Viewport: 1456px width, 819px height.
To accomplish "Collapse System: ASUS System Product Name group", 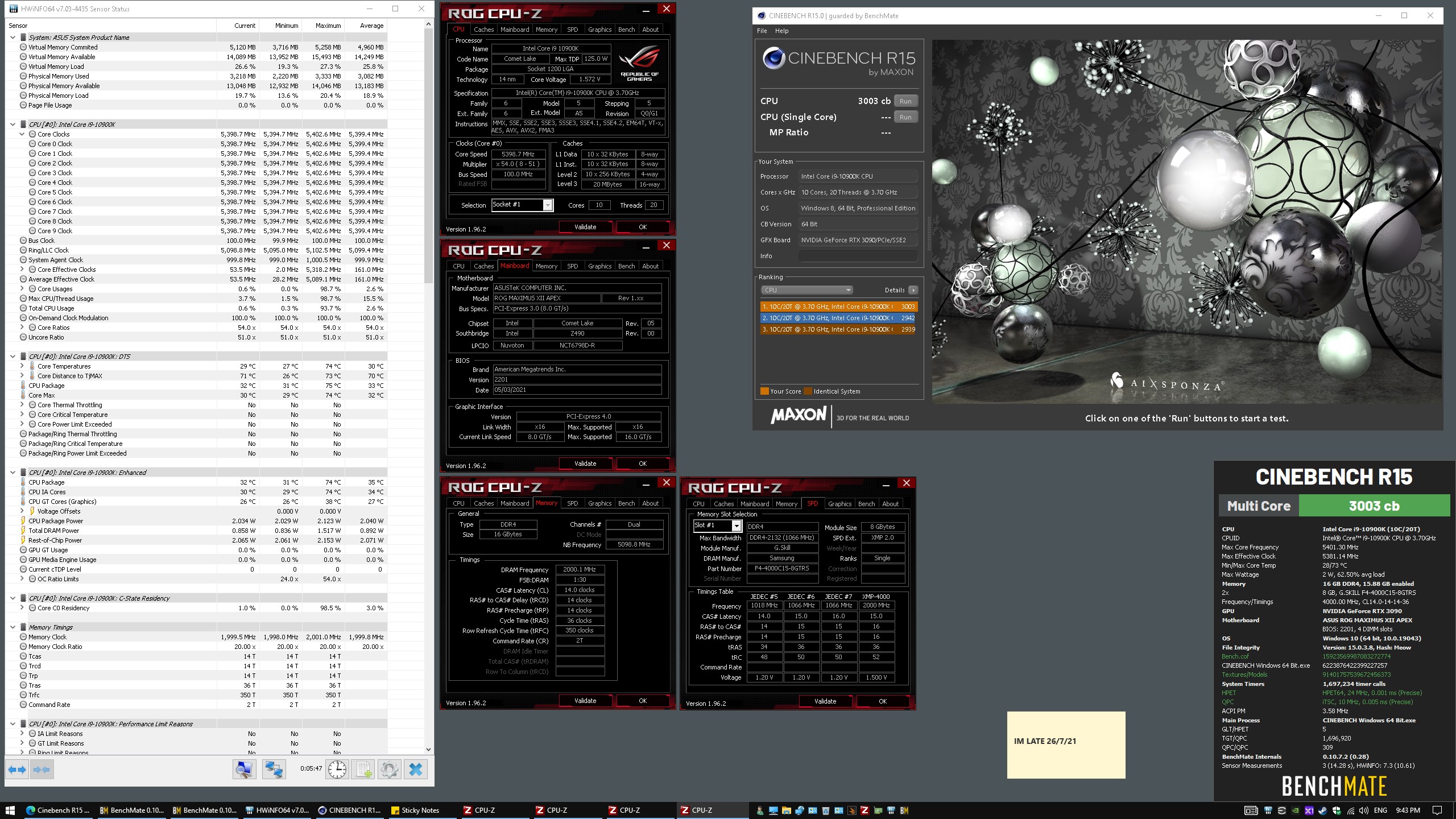I will pyautogui.click(x=13, y=38).
